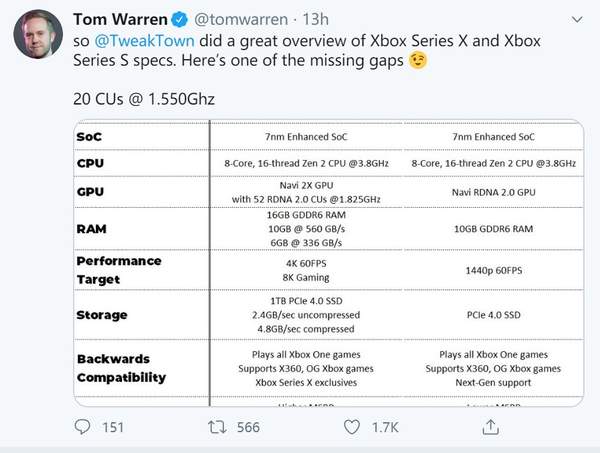The width and height of the screenshot is (600, 453).
Task: Like the tweet with the heart icon
Action: point(352,427)
